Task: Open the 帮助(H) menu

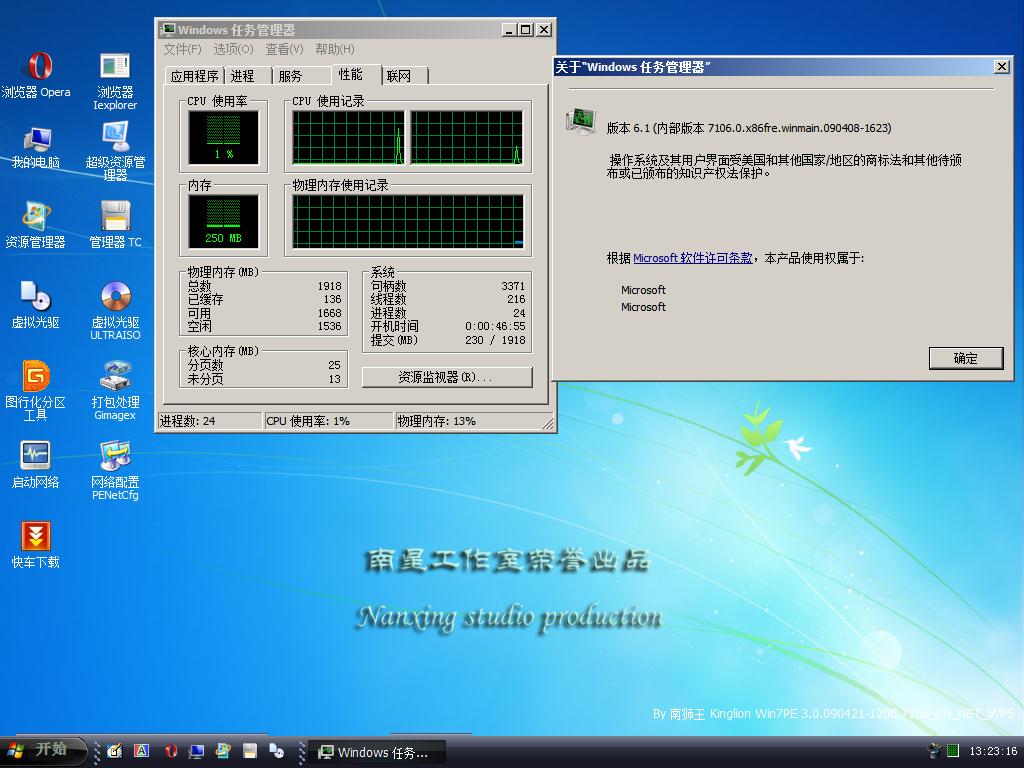Action: [x=334, y=49]
